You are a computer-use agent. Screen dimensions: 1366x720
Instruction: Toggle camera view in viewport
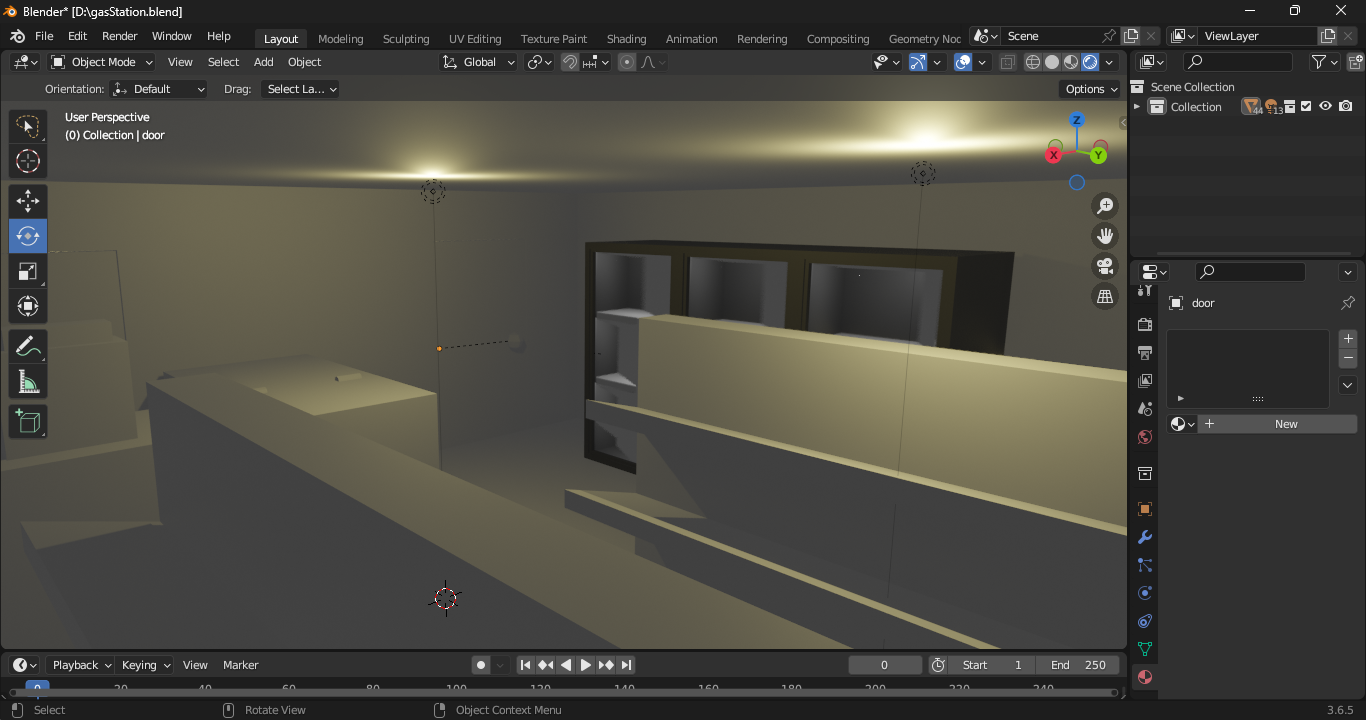click(x=1105, y=266)
